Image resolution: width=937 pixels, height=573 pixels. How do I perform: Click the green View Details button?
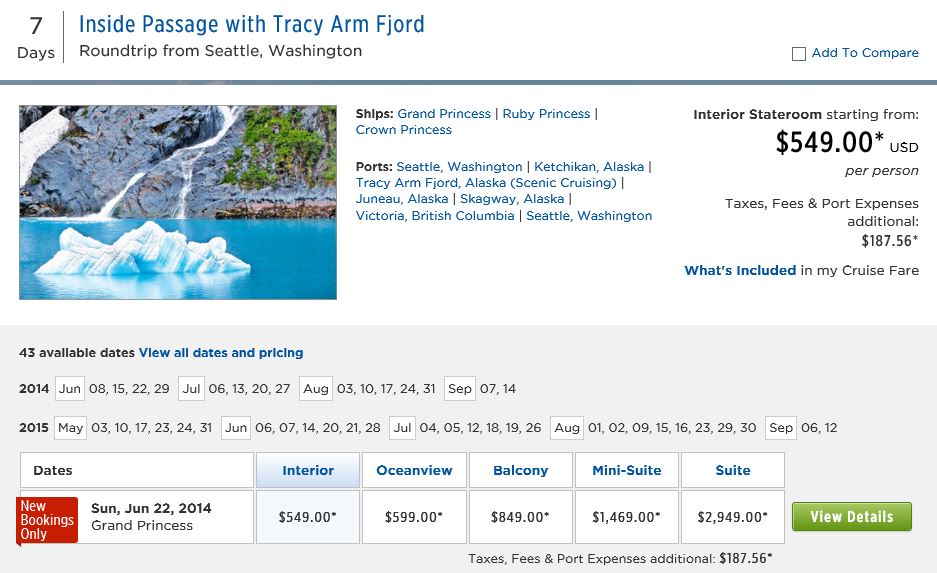851,517
